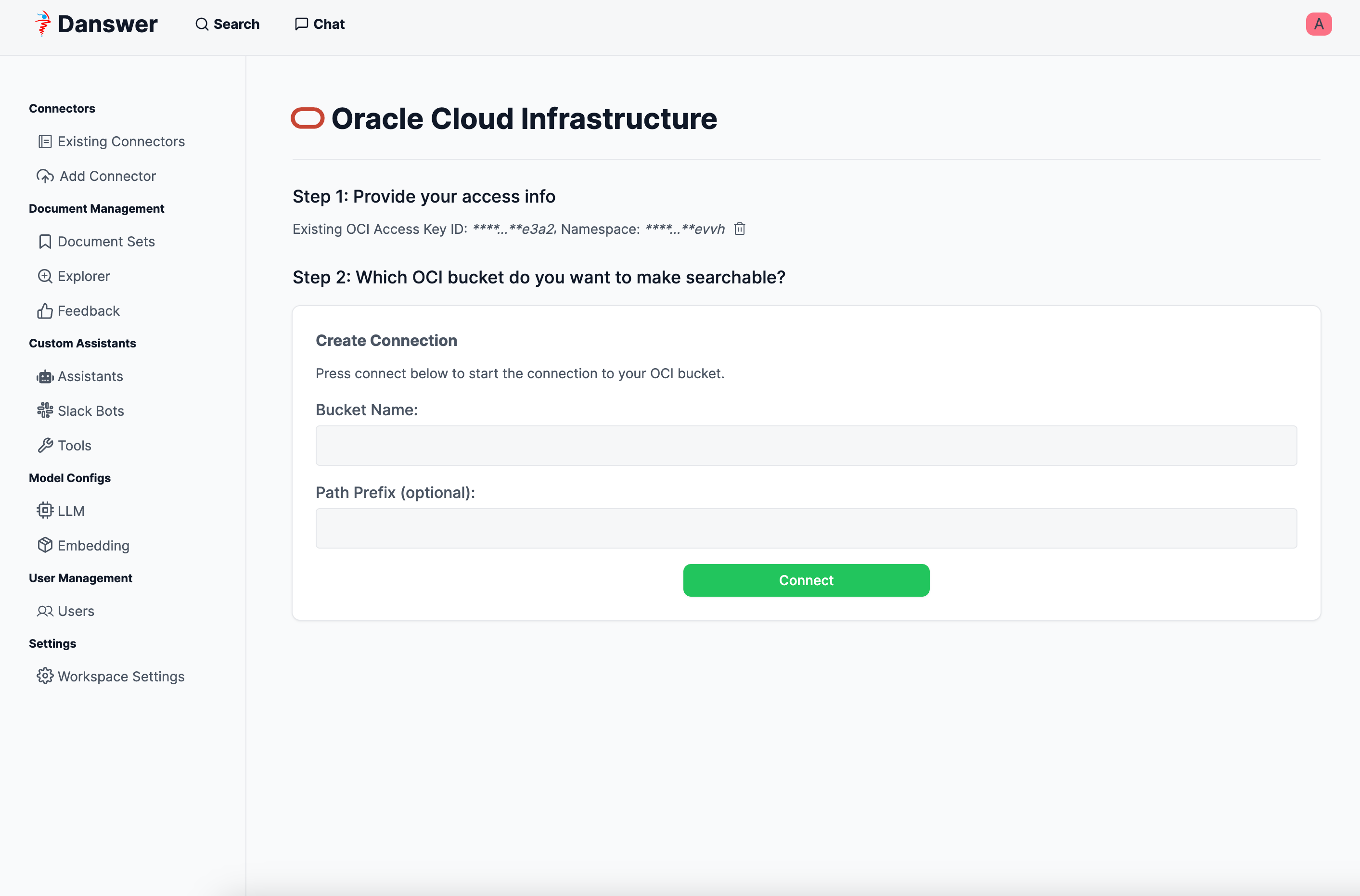This screenshot has width=1360, height=896.
Task: Click the Workspace Settings gear icon
Action: click(x=45, y=677)
